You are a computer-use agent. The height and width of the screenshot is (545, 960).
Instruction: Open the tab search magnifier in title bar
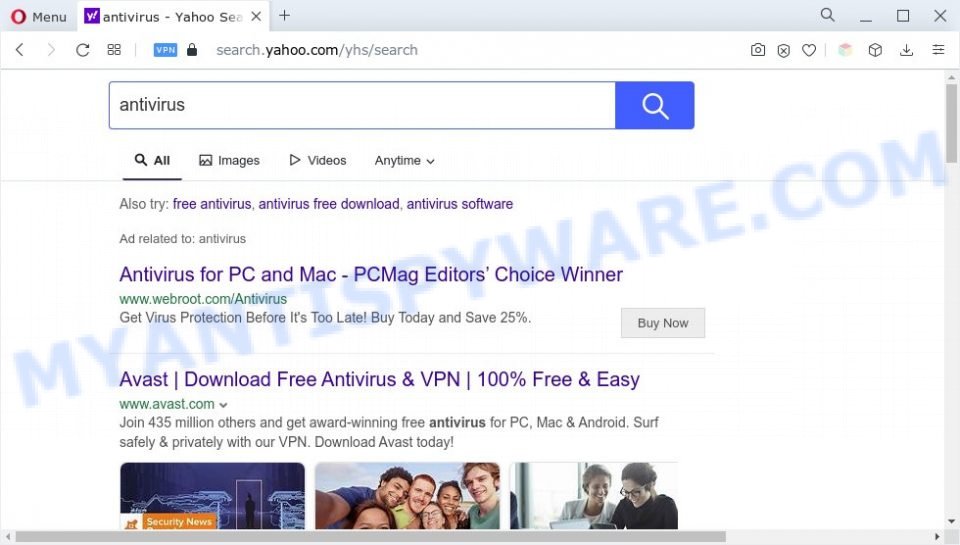click(x=827, y=15)
